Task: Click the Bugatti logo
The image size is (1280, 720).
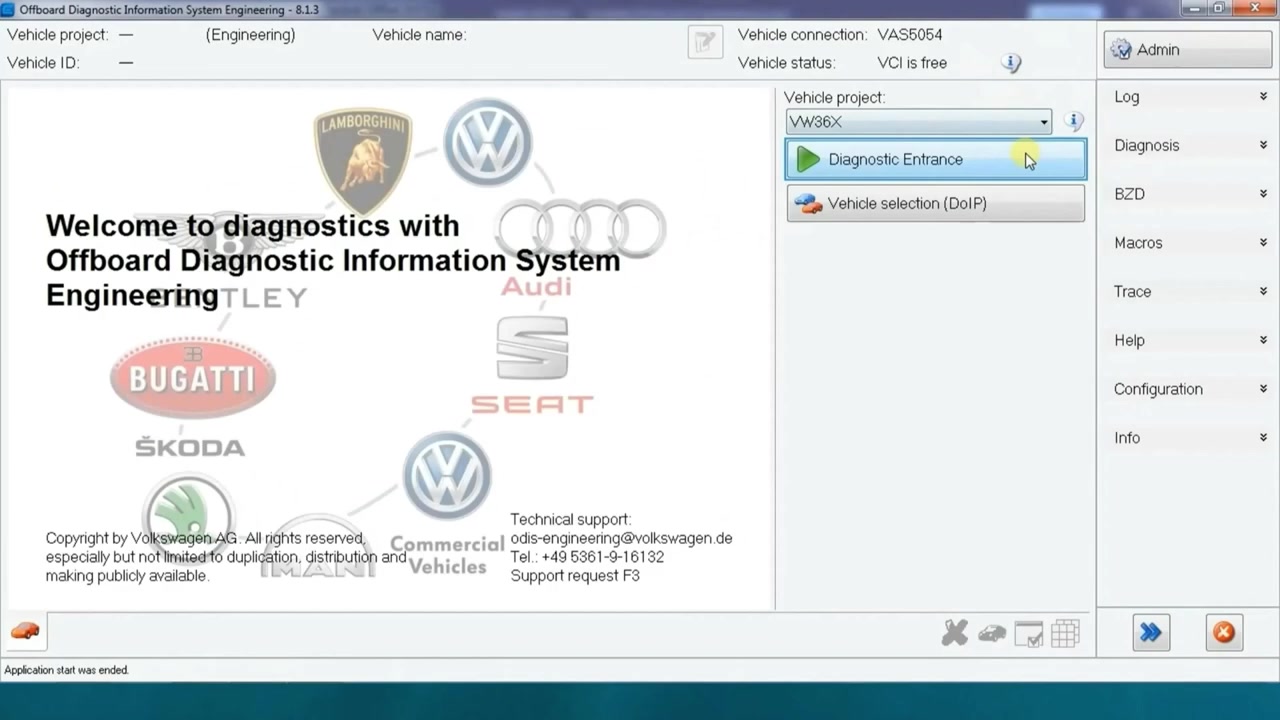Action: [193, 378]
